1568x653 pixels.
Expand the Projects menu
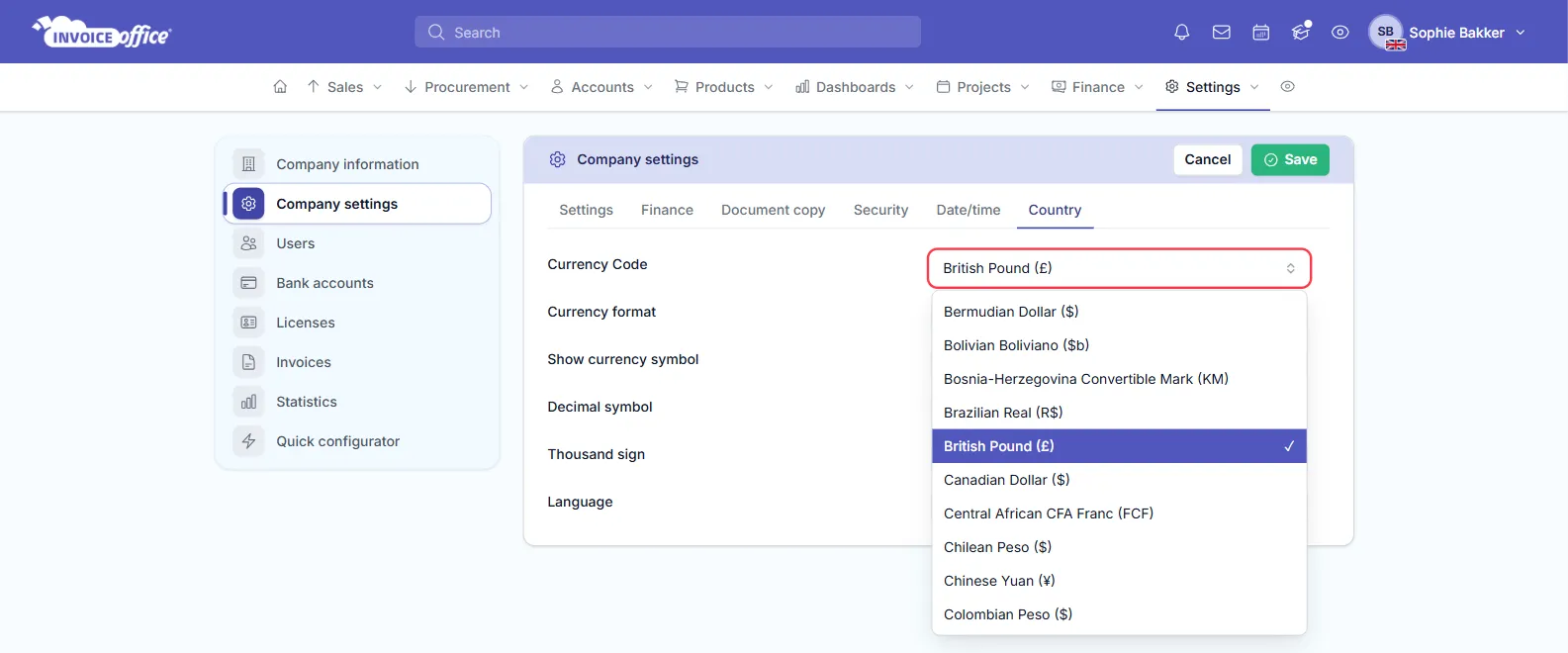(x=983, y=87)
